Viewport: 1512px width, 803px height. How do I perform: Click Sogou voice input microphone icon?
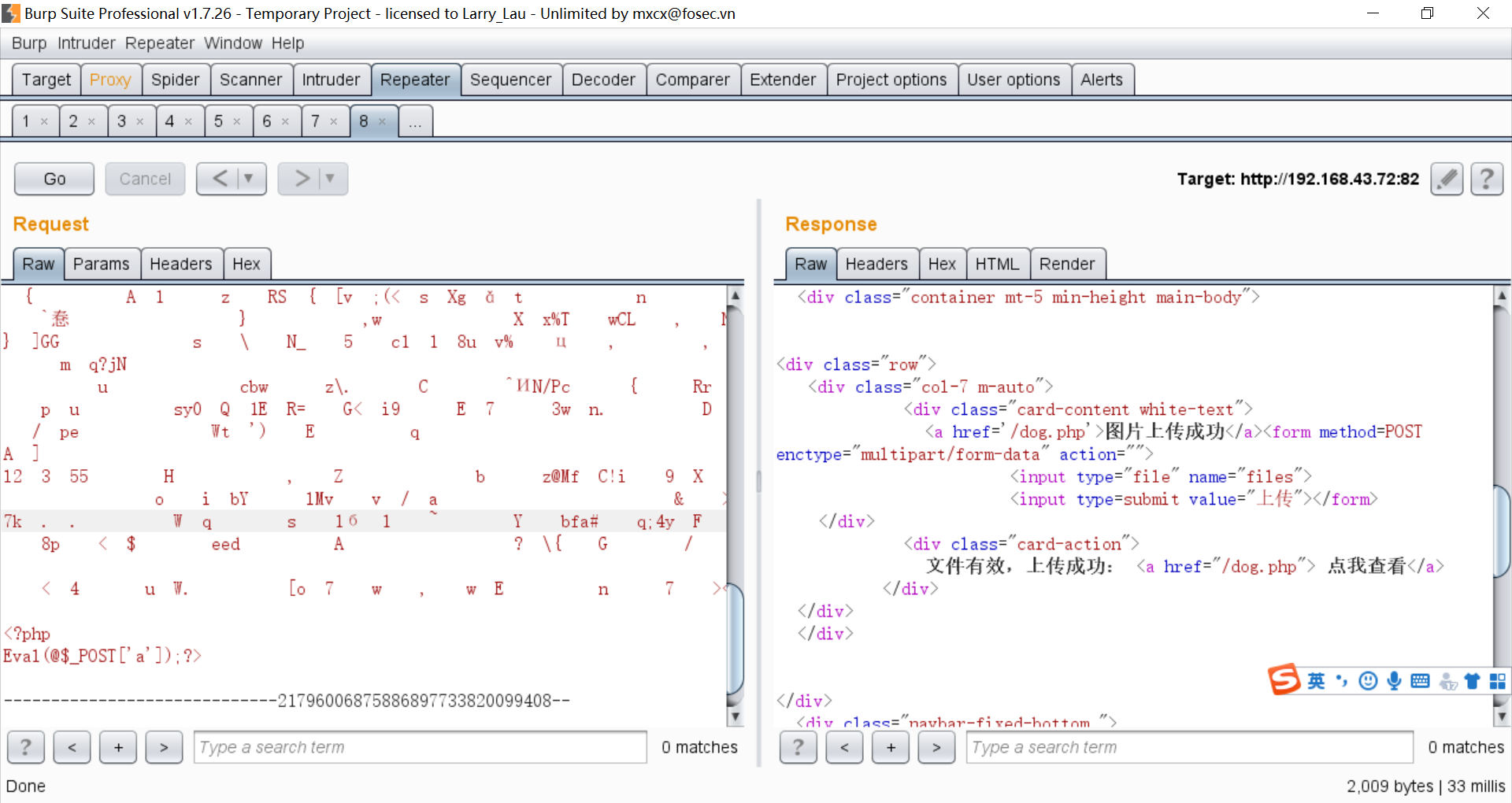tap(1394, 681)
